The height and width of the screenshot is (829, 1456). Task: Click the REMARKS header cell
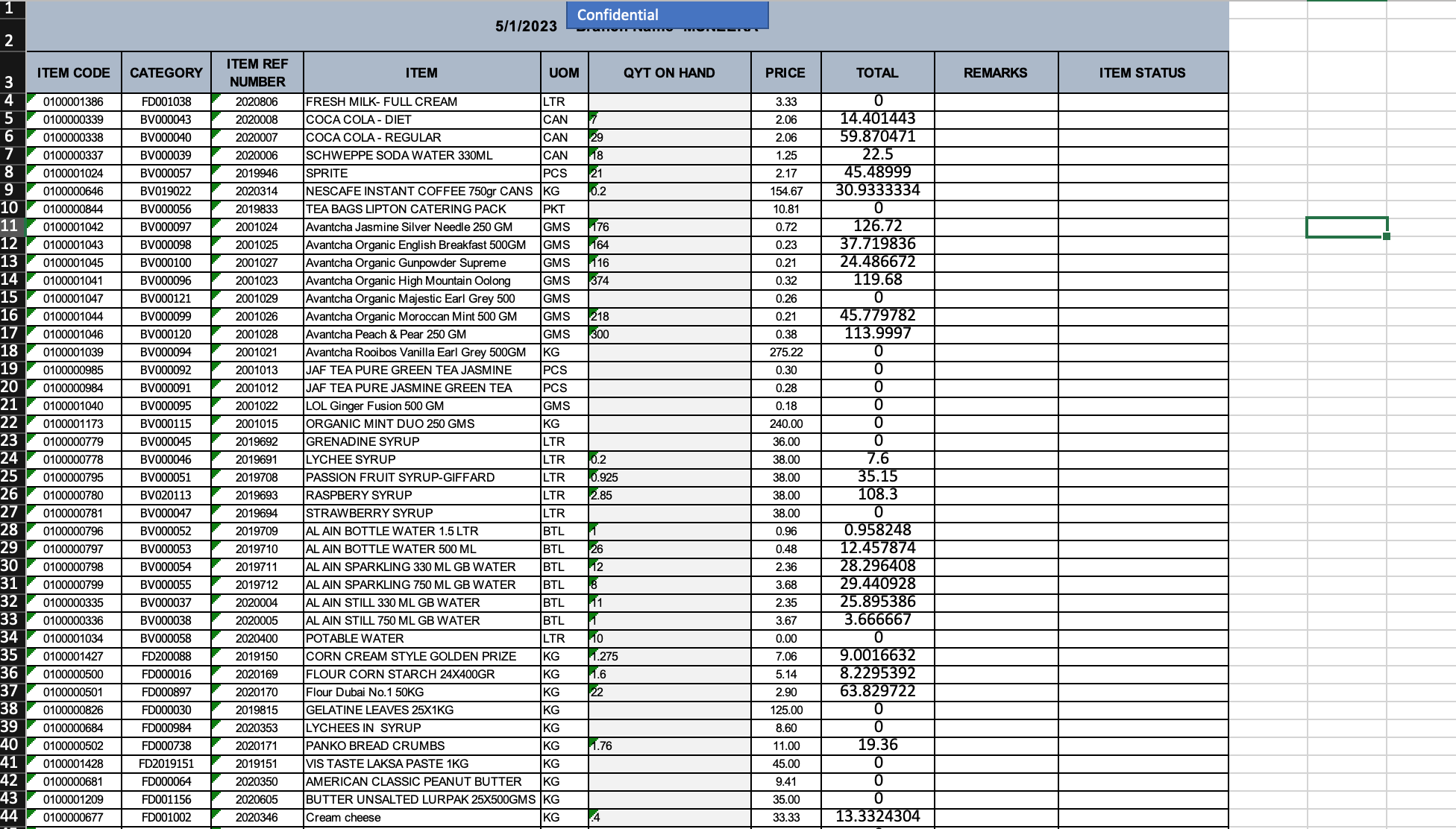click(x=995, y=73)
